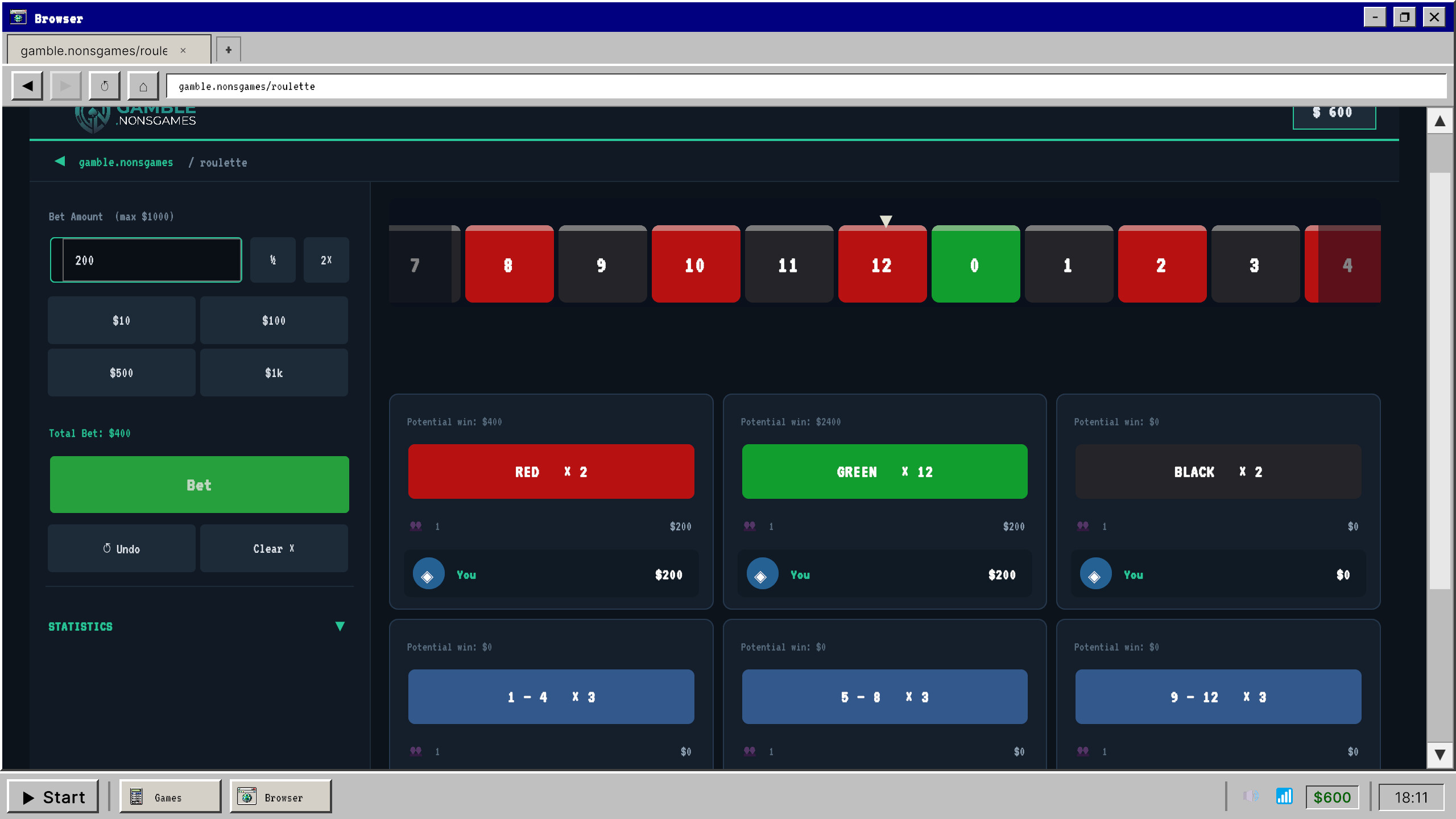Click the players count icon under 1 - 4

coord(416,751)
